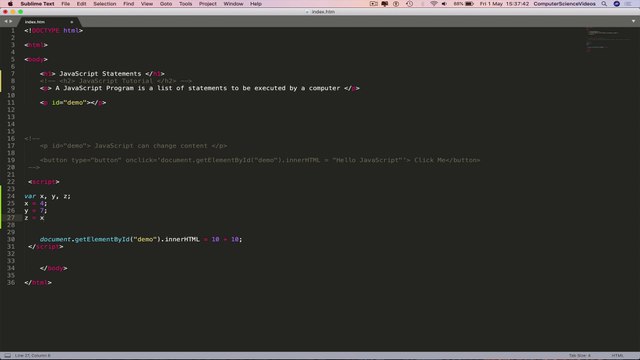Click Line 27, Column status text

coord(32,356)
